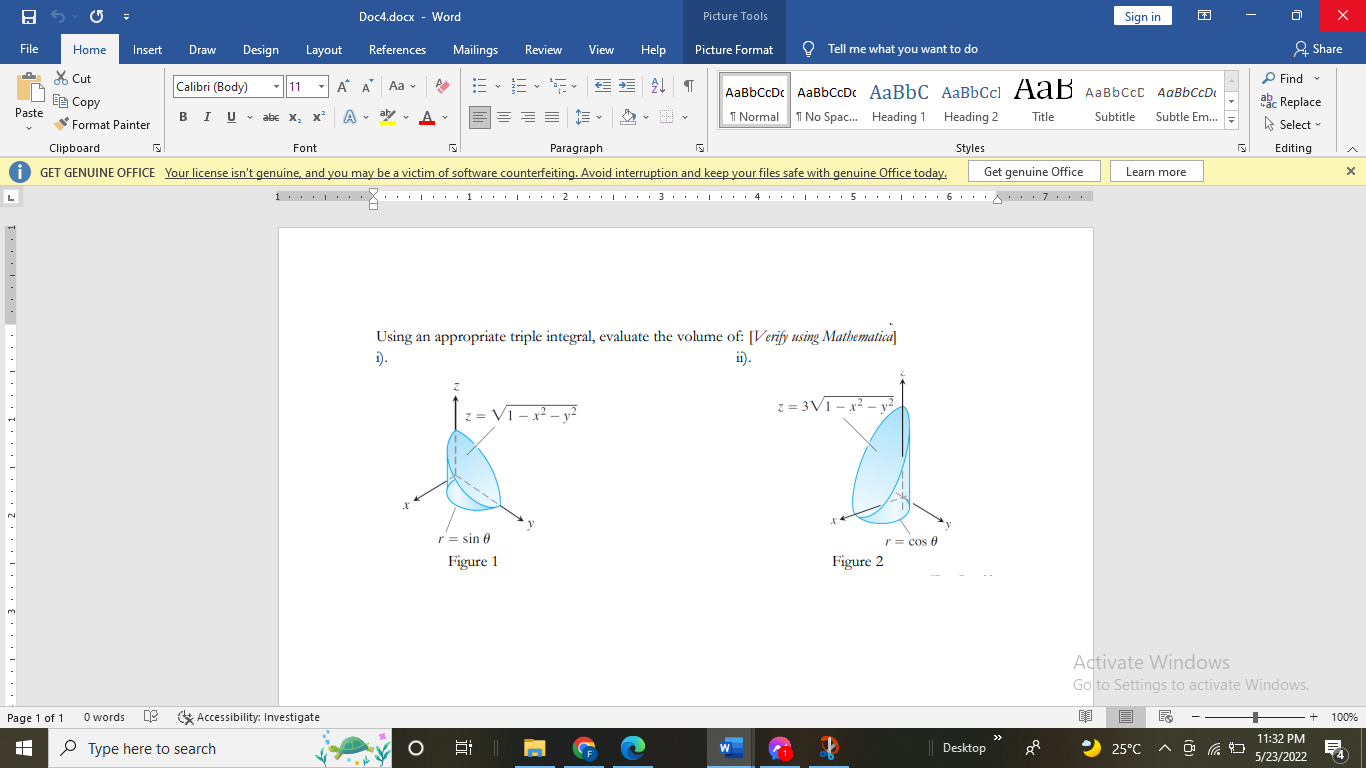Click the Get genuine Office button

(x=1034, y=170)
